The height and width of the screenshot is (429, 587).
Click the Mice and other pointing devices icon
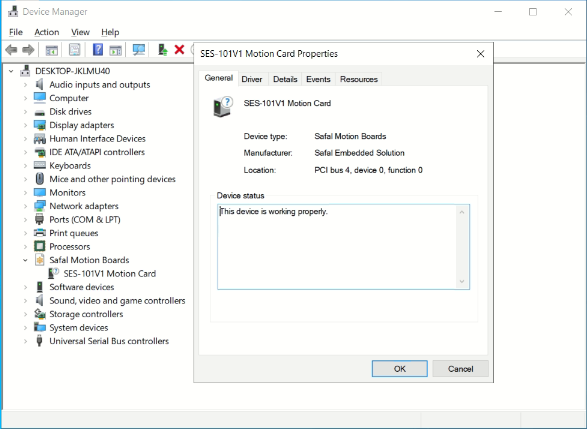click(40, 179)
